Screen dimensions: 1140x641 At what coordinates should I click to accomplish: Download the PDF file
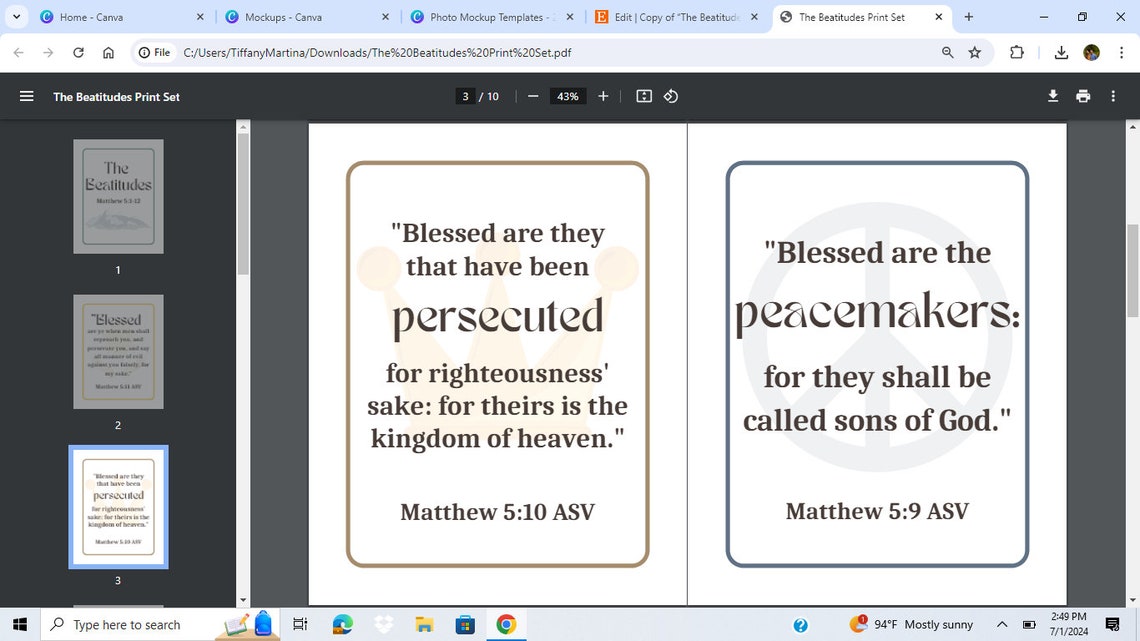click(1052, 96)
